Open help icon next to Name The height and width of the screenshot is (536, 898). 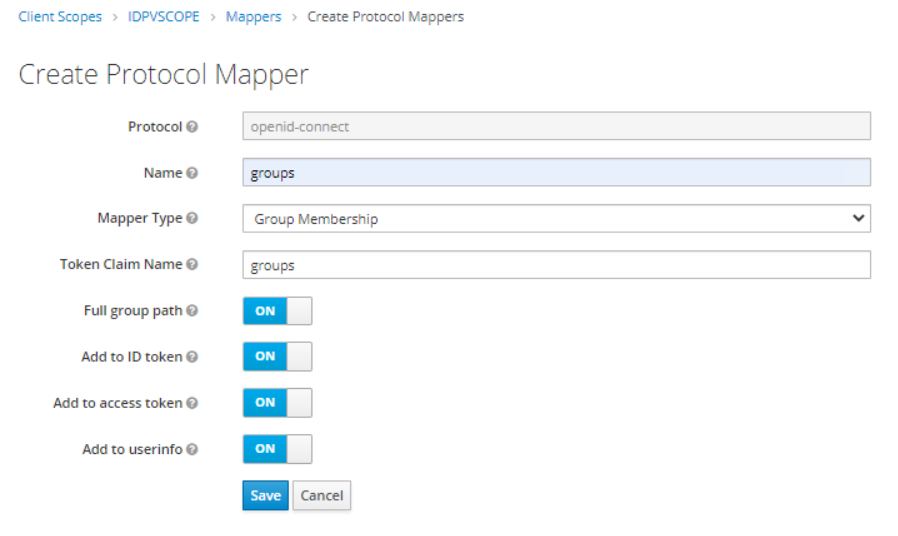click(192, 172)
